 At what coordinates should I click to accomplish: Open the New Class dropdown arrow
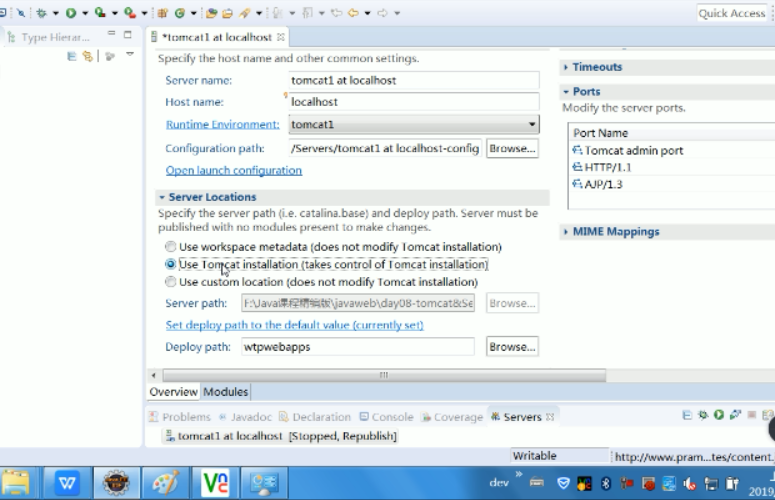[194, 13]
